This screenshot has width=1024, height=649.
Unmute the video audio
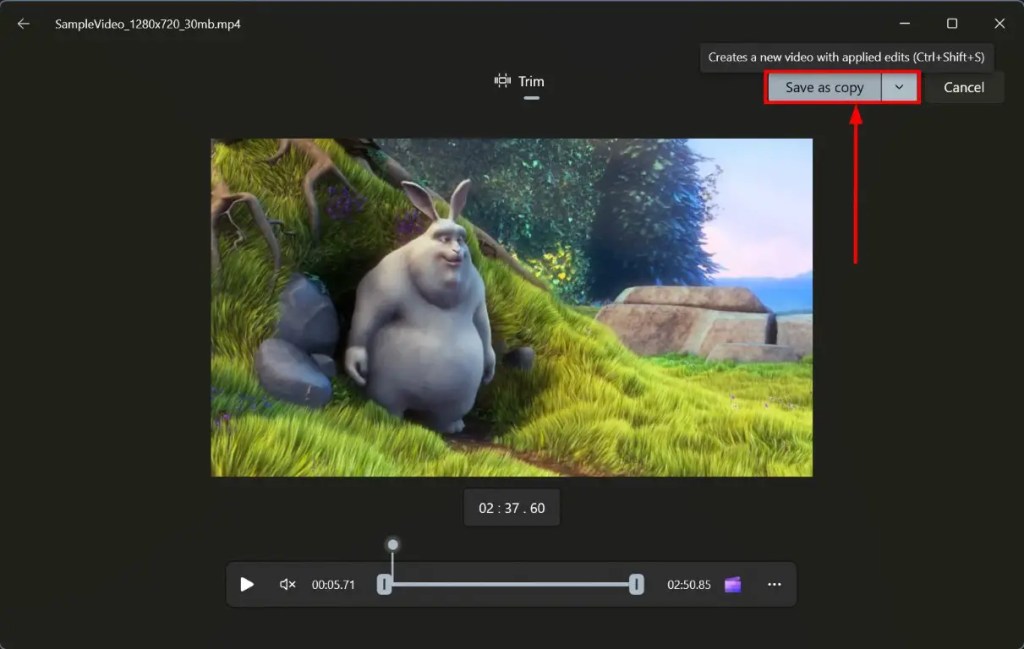tap(287, 584)
